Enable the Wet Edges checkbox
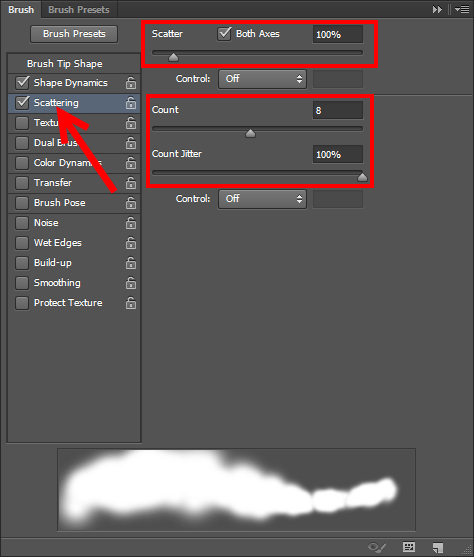Screen dimensions: 474x557 [22, 243]
